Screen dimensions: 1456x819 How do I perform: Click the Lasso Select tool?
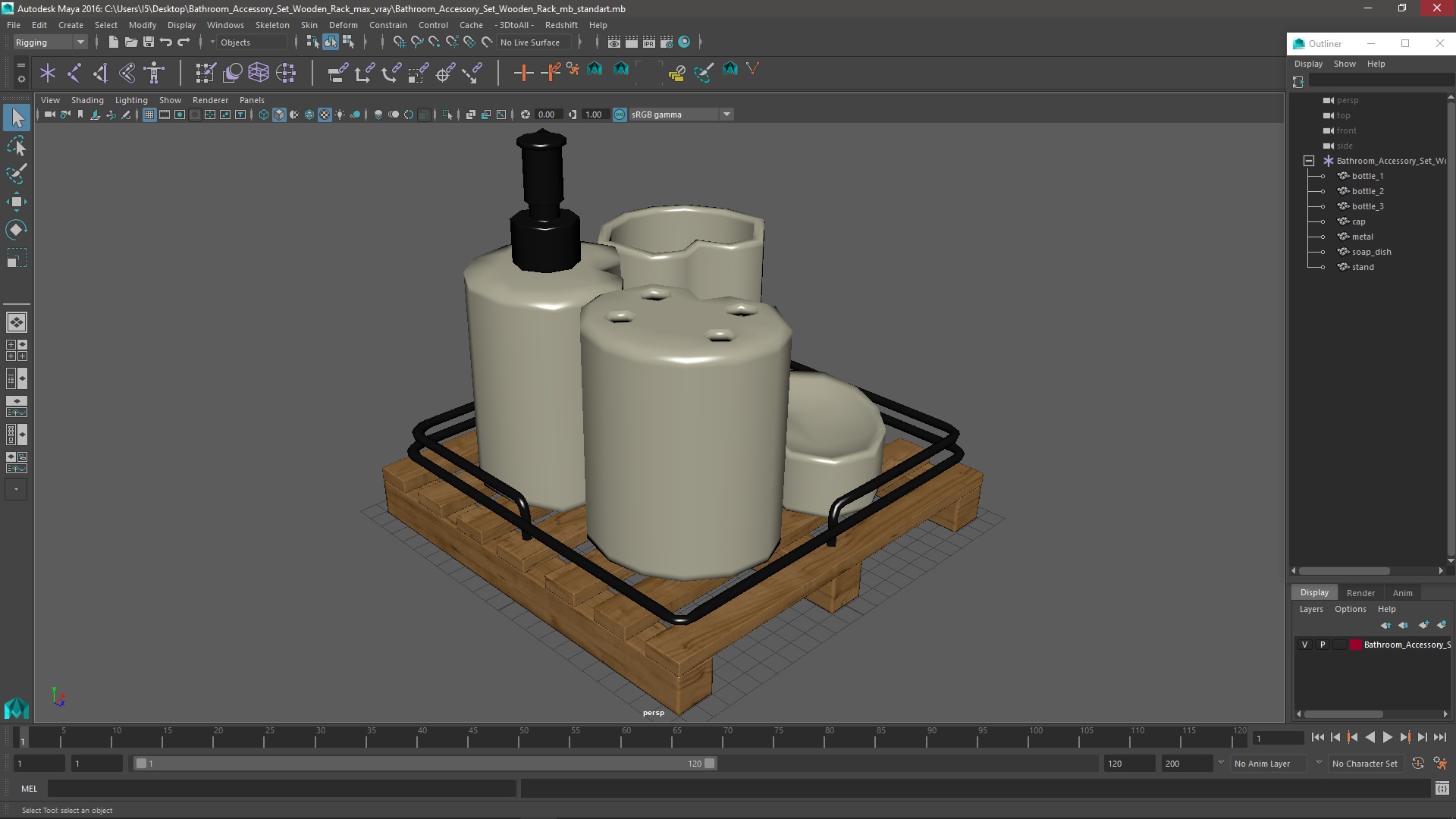[x=16, y=146]
